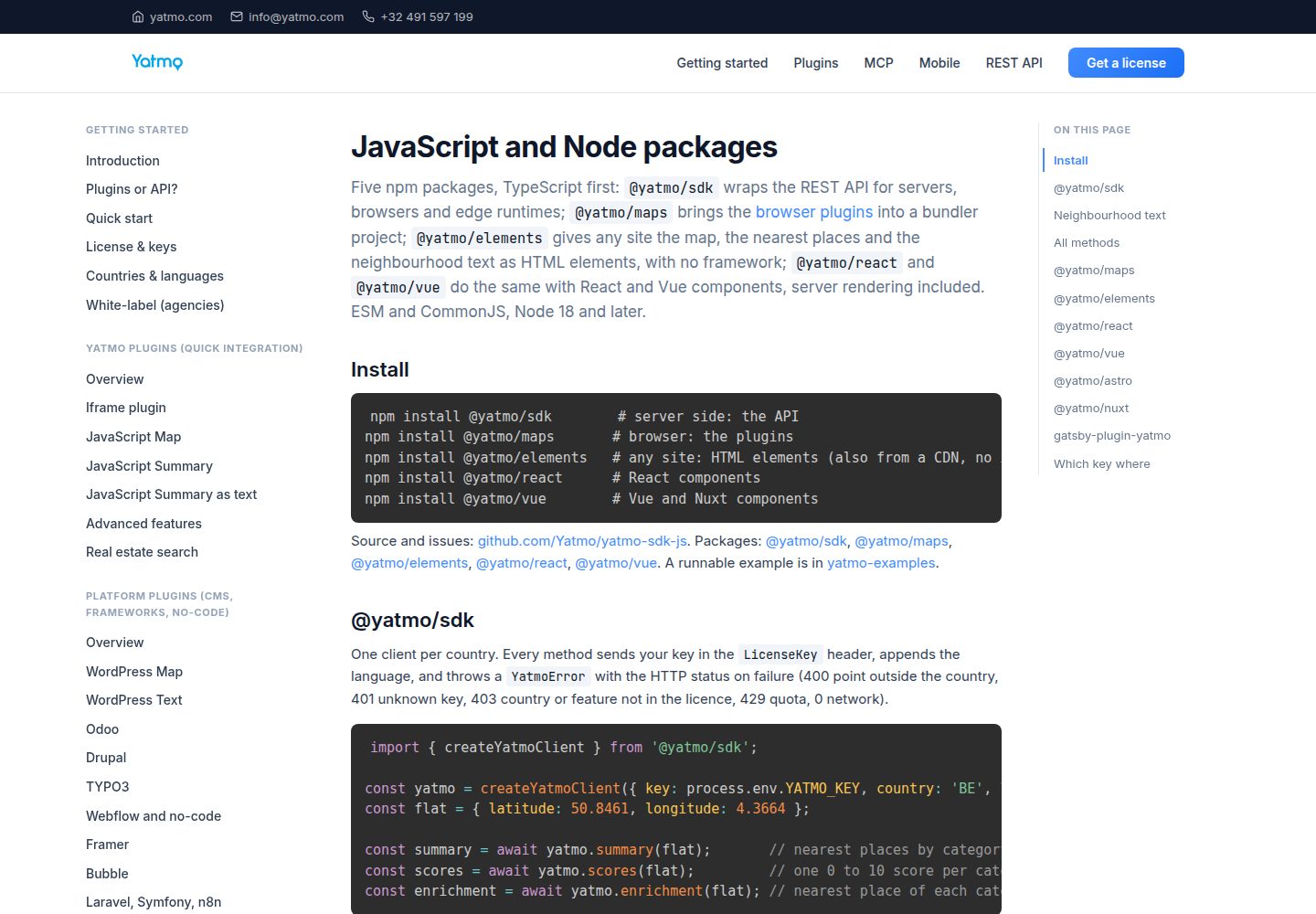This screenshot has width=1316, height=914.
Task: Click the Install section heading
Action: click(380, 370)
